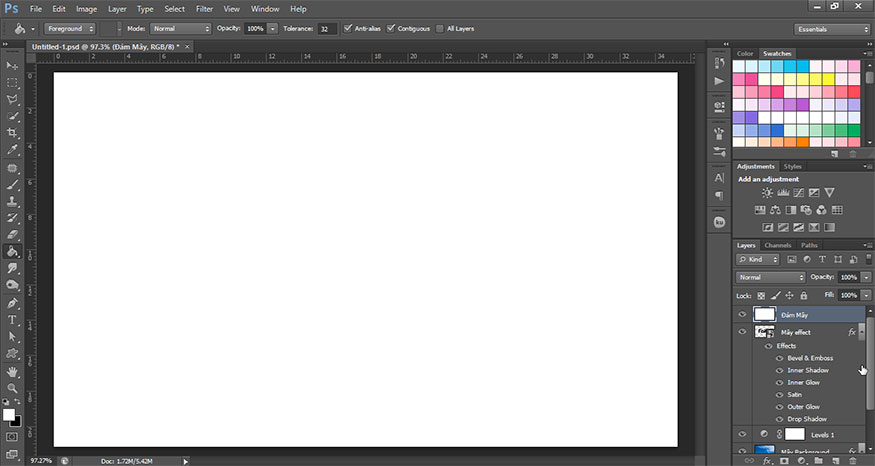875x466 pixels.
Task: Select the Quick Selection tool
Action: tap(12, 116)
